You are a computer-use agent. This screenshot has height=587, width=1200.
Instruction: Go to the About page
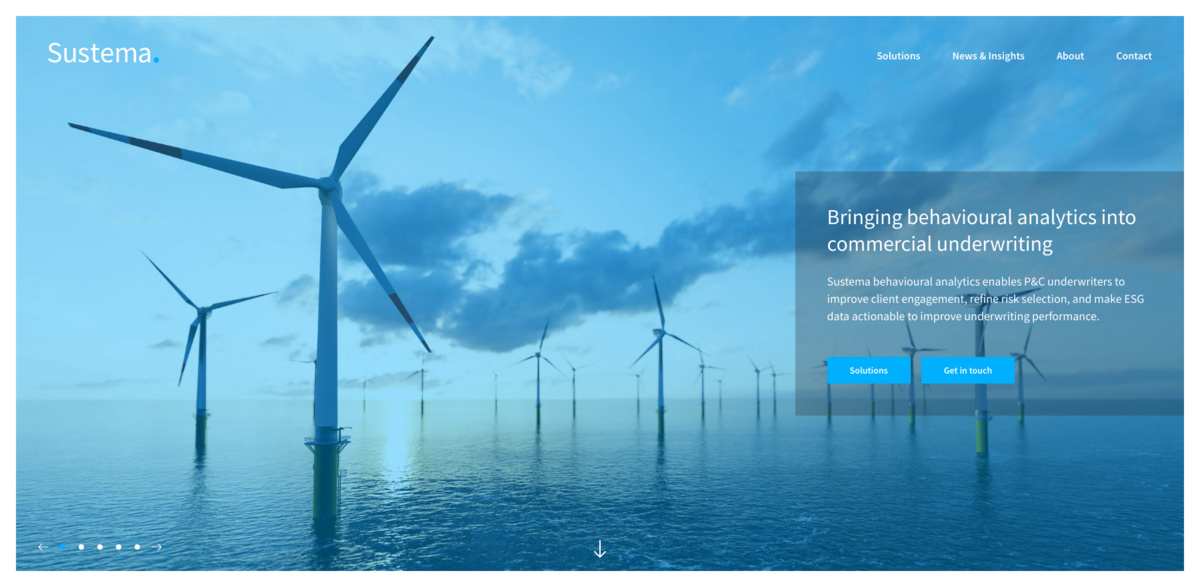pyautogui.click(x=1070, y=56)
